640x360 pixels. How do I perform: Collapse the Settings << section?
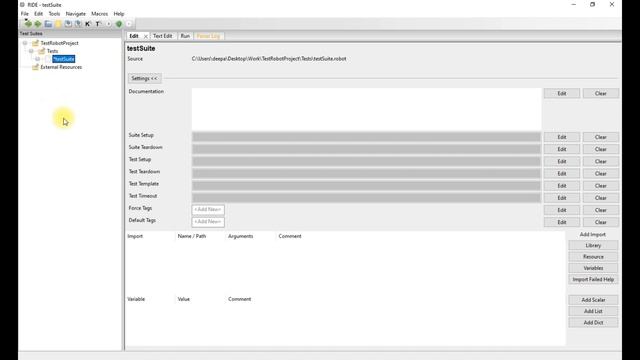coord(144,78)
